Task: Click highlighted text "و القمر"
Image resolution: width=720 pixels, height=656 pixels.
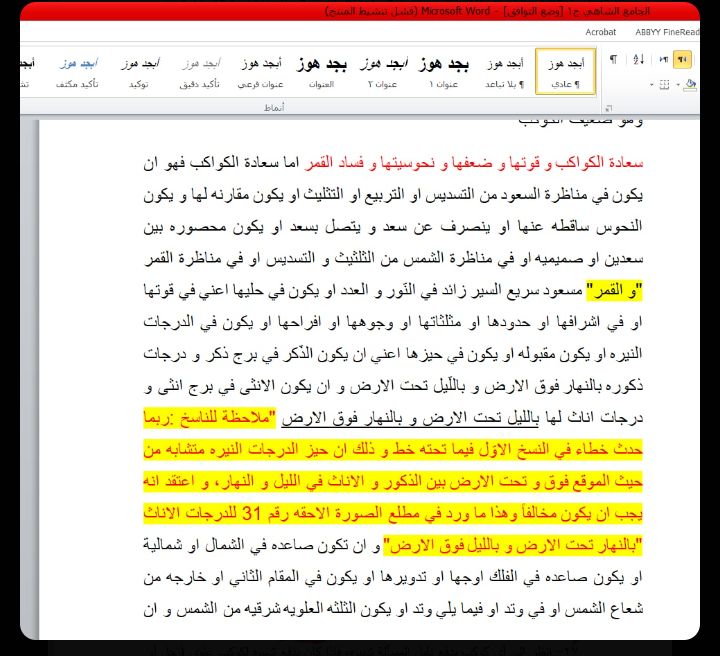Action: point(614,291)
